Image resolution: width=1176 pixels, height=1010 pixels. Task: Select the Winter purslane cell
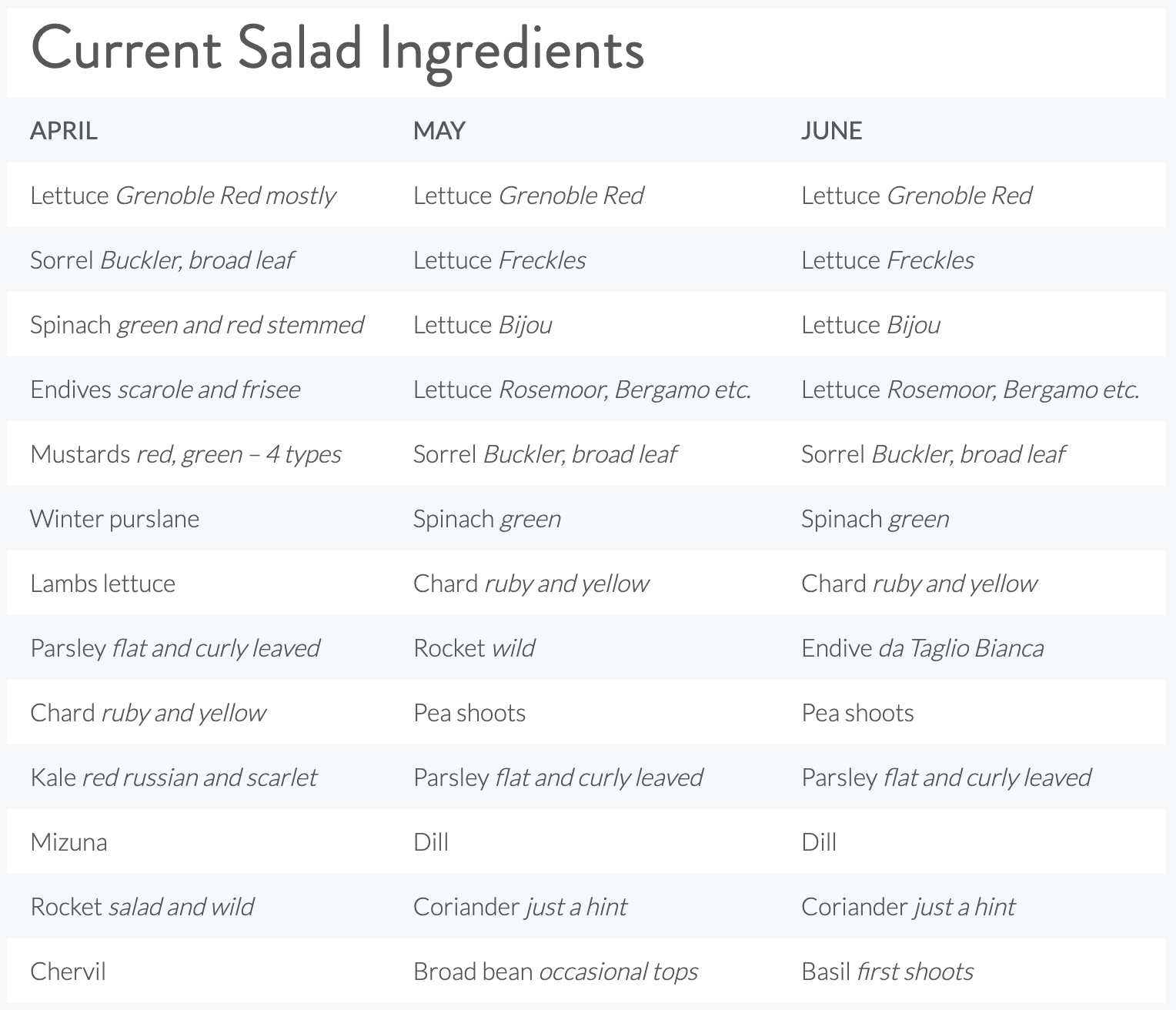(115, 519)
